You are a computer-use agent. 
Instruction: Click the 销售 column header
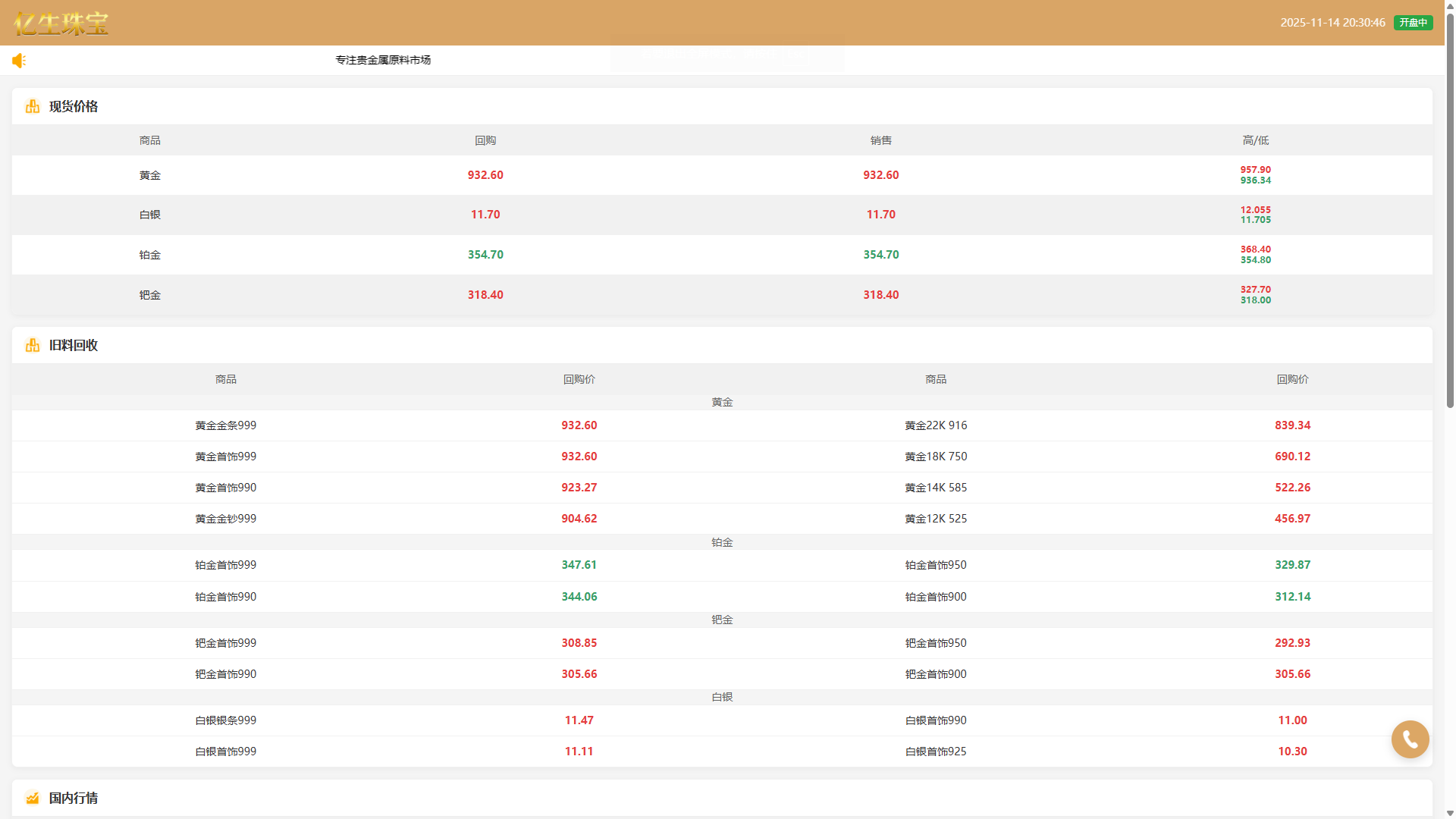pyautogui.click(x=880, y=140)
